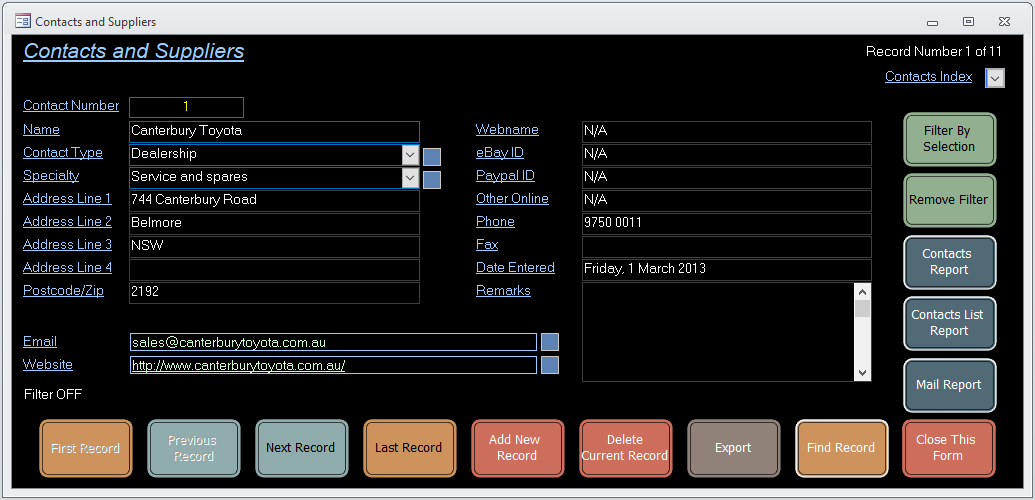
Task: Click the Email address field
Action: pos(333,342)
